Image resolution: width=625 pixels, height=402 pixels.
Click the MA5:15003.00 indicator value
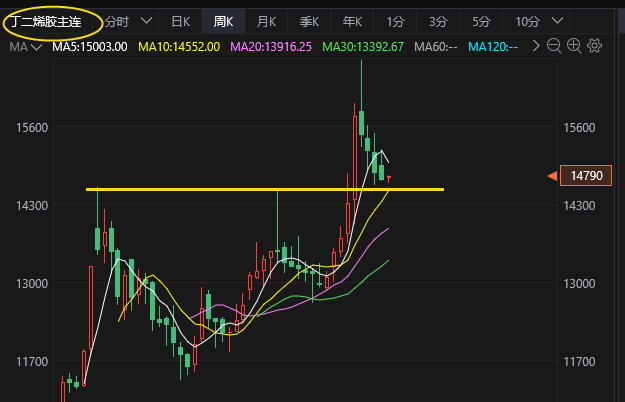coord(90,47)
